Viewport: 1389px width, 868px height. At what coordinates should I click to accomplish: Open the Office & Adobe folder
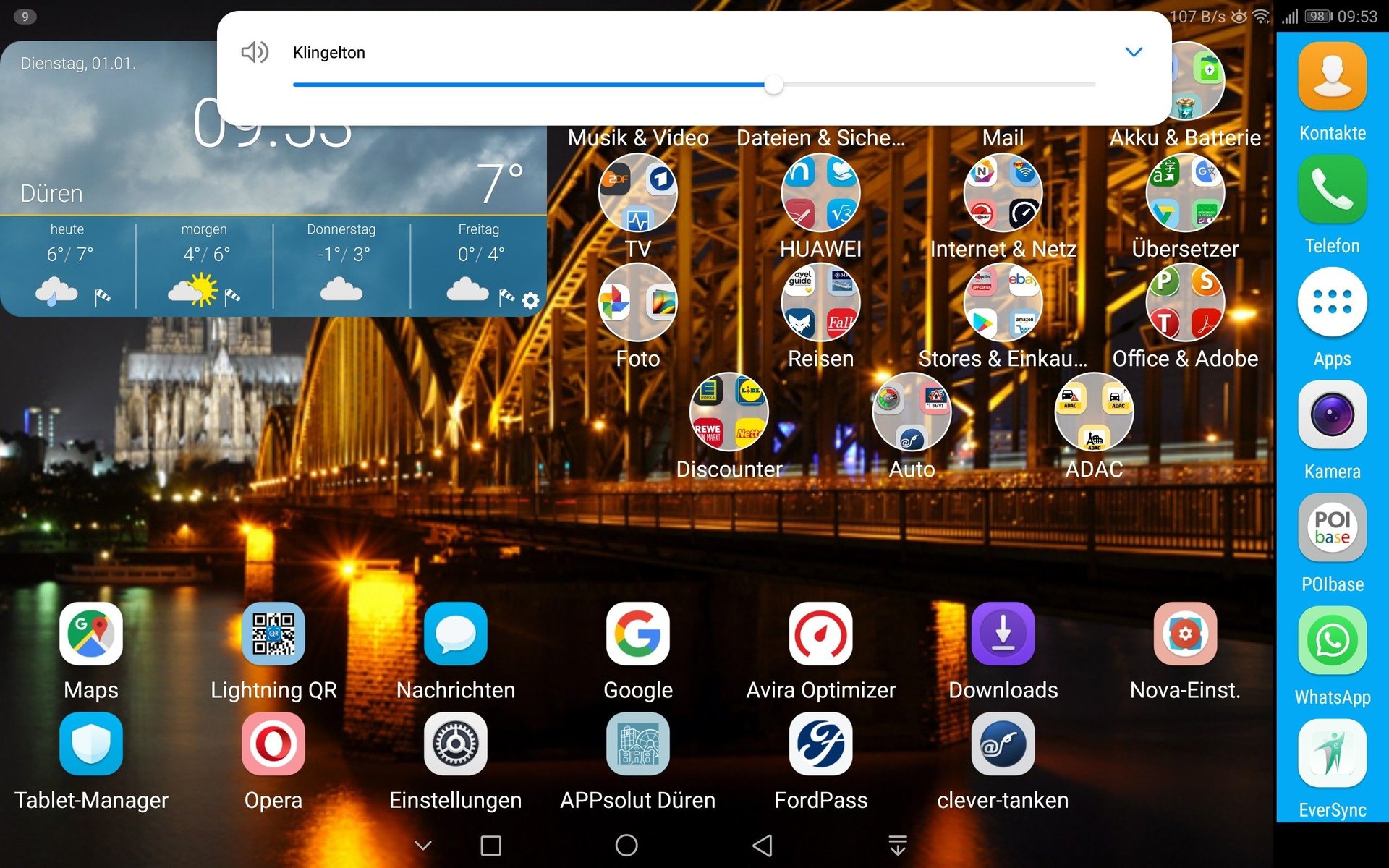1185,302
